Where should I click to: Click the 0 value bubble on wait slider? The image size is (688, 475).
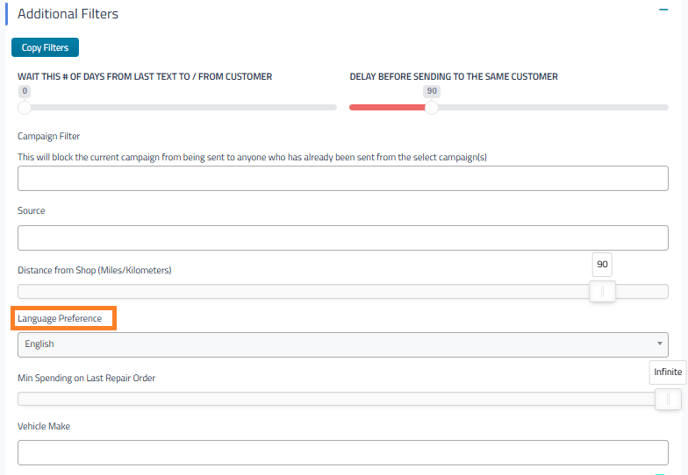(x=24, y=90)
